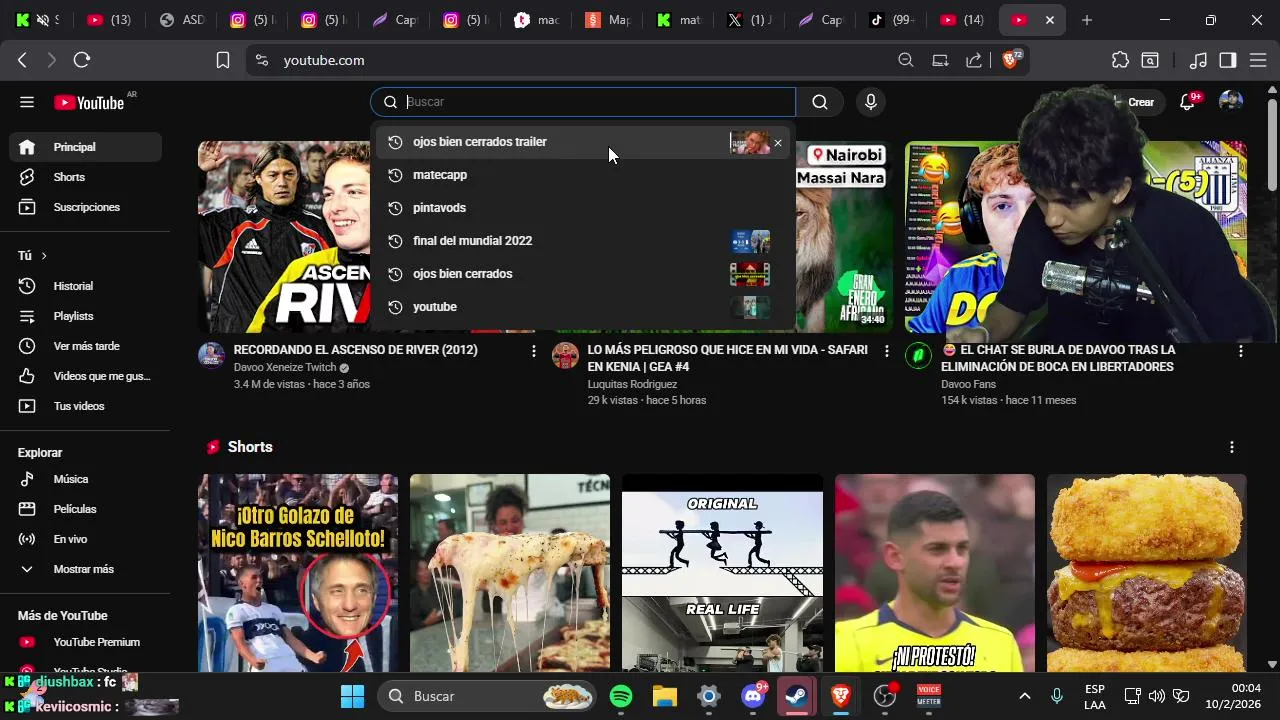Viewport: 1280px width, 720px height.
Task: Open Historial in sidebar
Action: click(86, 286)
